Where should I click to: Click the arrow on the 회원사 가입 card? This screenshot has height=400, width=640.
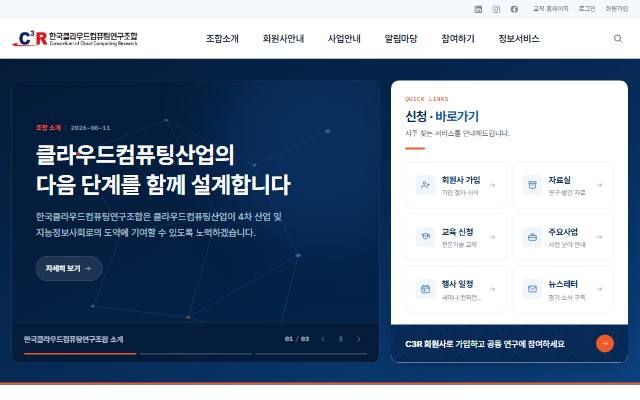(x=493, y=185)
